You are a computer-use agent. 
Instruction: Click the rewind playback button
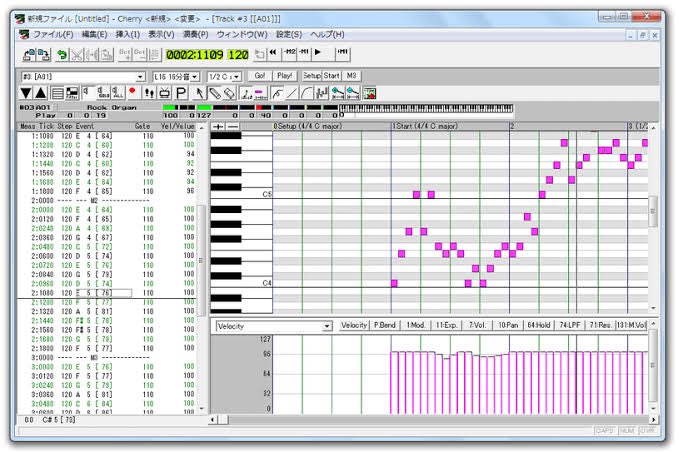click(x=273, y=53)
